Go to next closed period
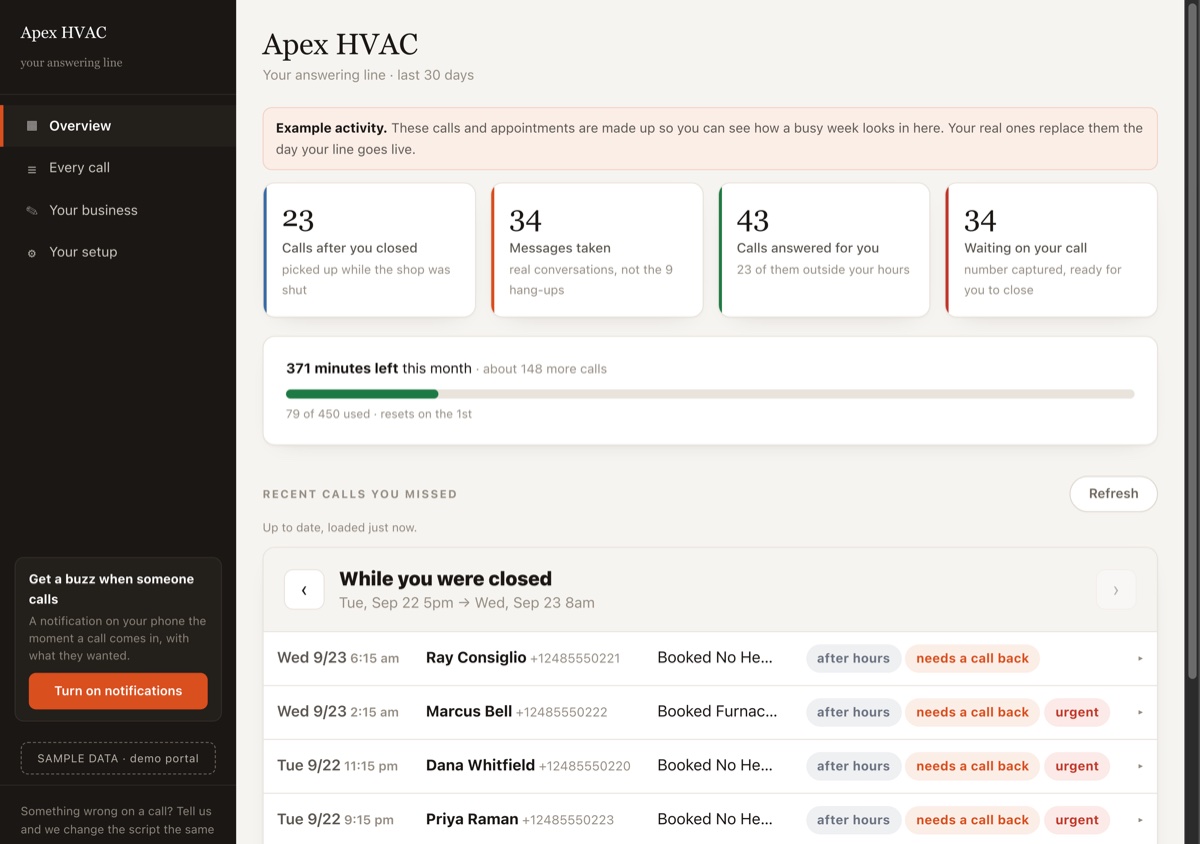 click(1116, 590)
